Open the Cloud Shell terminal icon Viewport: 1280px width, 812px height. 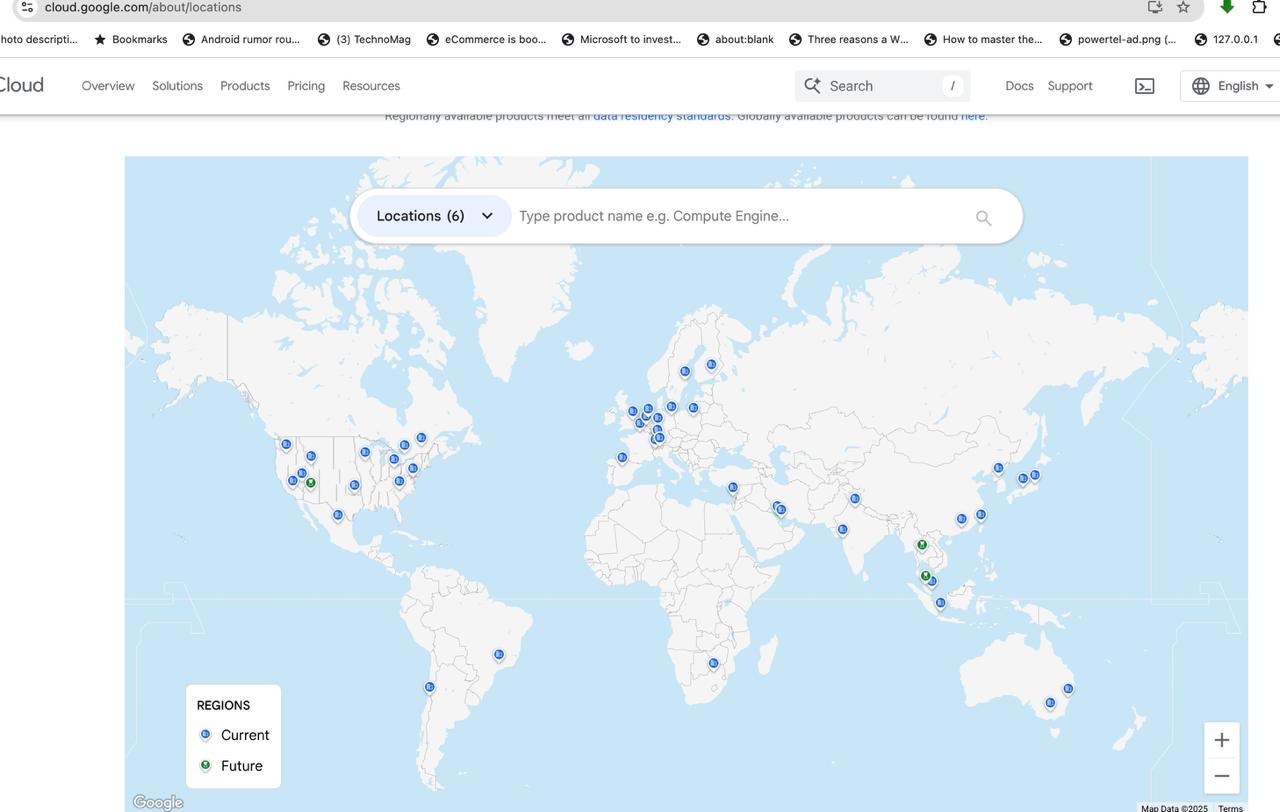[x=1144, y=86]
